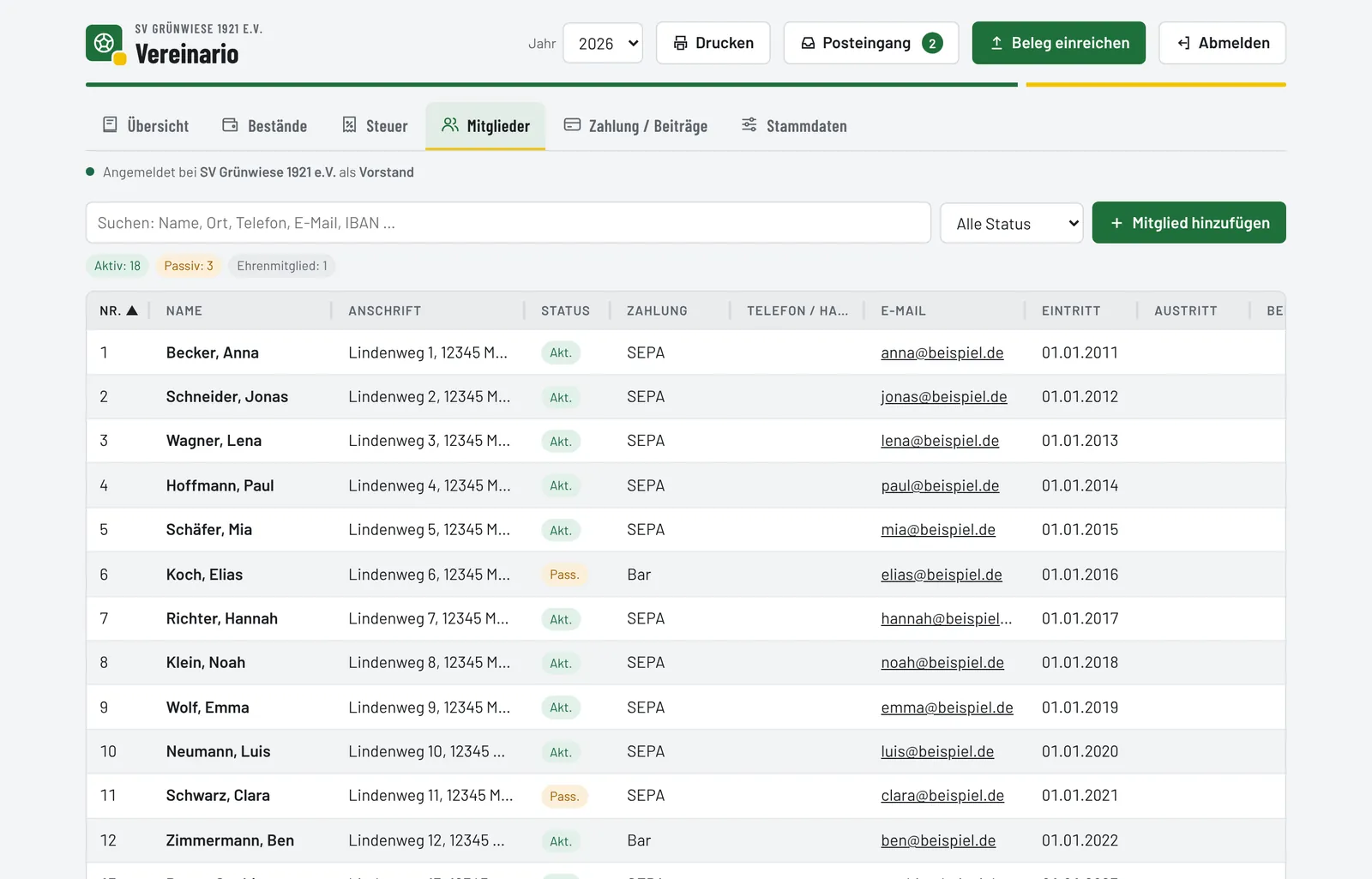Filter by the Aktiv: 18 chip
Viewport: 1372px width, 879px height.
(117, 266)
